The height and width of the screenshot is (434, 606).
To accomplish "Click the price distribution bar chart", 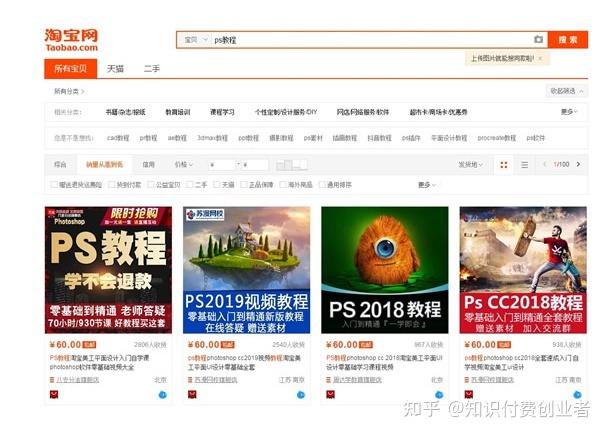I will coord(292,165).
